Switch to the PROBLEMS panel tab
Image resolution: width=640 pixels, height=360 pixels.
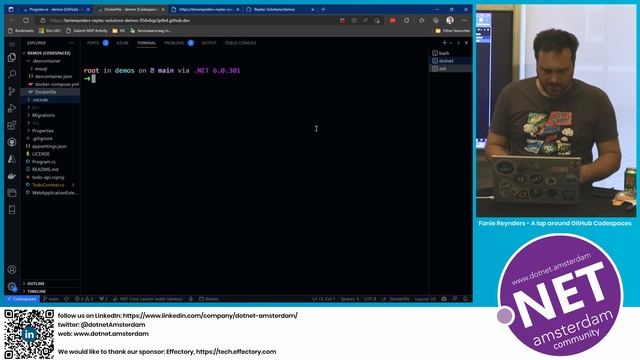tap(174, 43)
